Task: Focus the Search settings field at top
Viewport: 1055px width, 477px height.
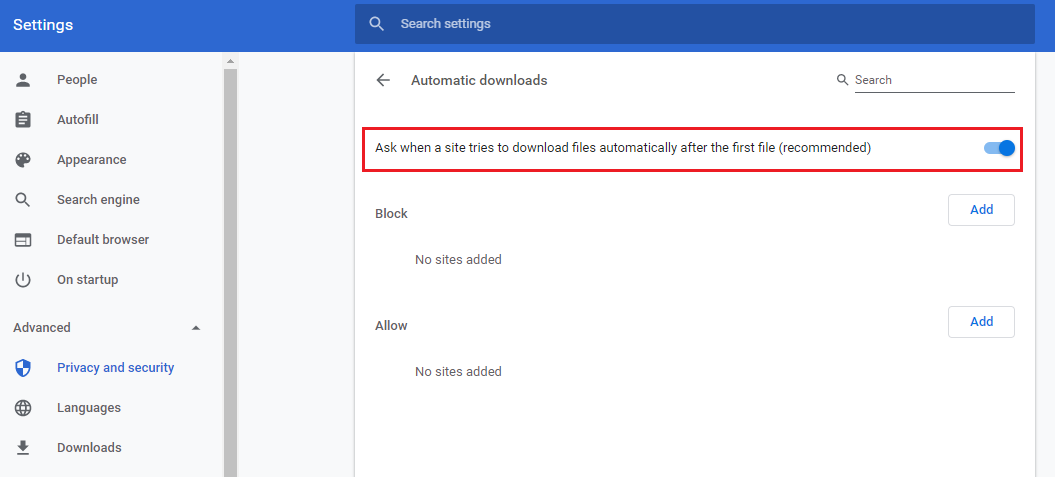Action: (700, 24)
